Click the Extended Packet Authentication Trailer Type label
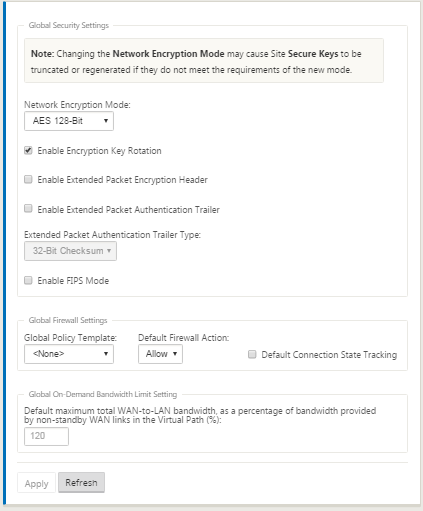Screen dimensions: 423x511 (x=112, y=235)
